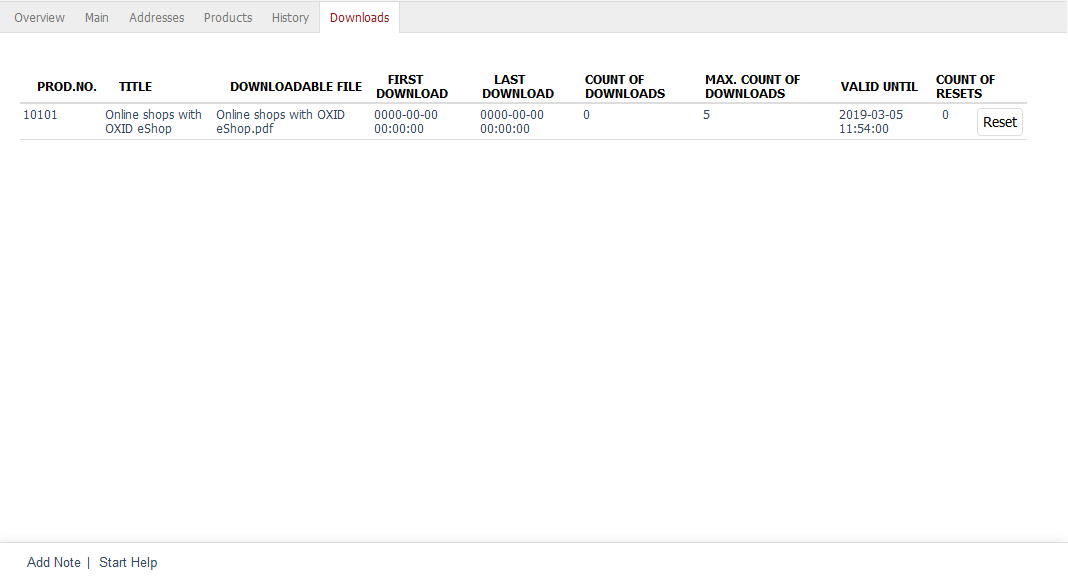Switch to the Products tab
1068x581 pixels.
[x=227, y=18]
